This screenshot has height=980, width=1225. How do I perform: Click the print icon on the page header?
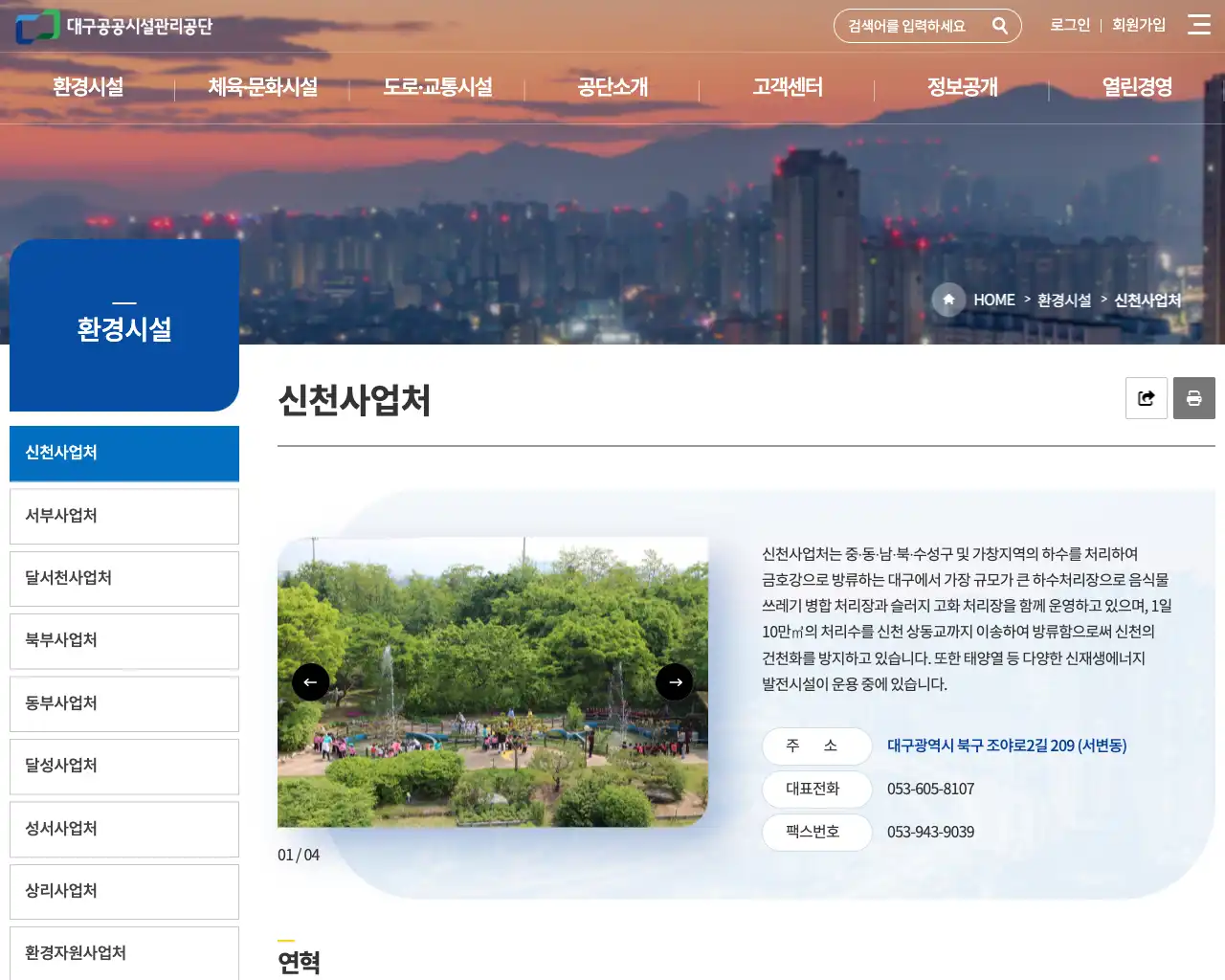point(1193,398)
